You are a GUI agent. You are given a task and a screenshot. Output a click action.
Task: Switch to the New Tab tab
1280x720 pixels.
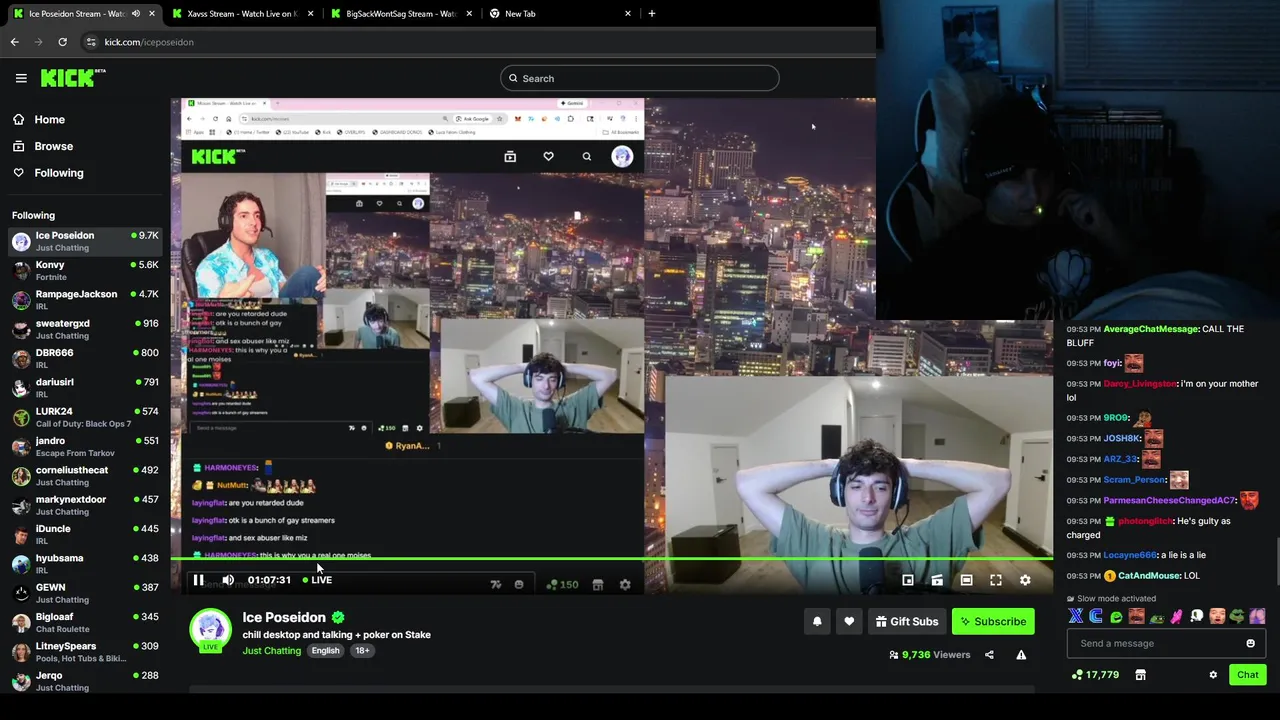point(560,14)
